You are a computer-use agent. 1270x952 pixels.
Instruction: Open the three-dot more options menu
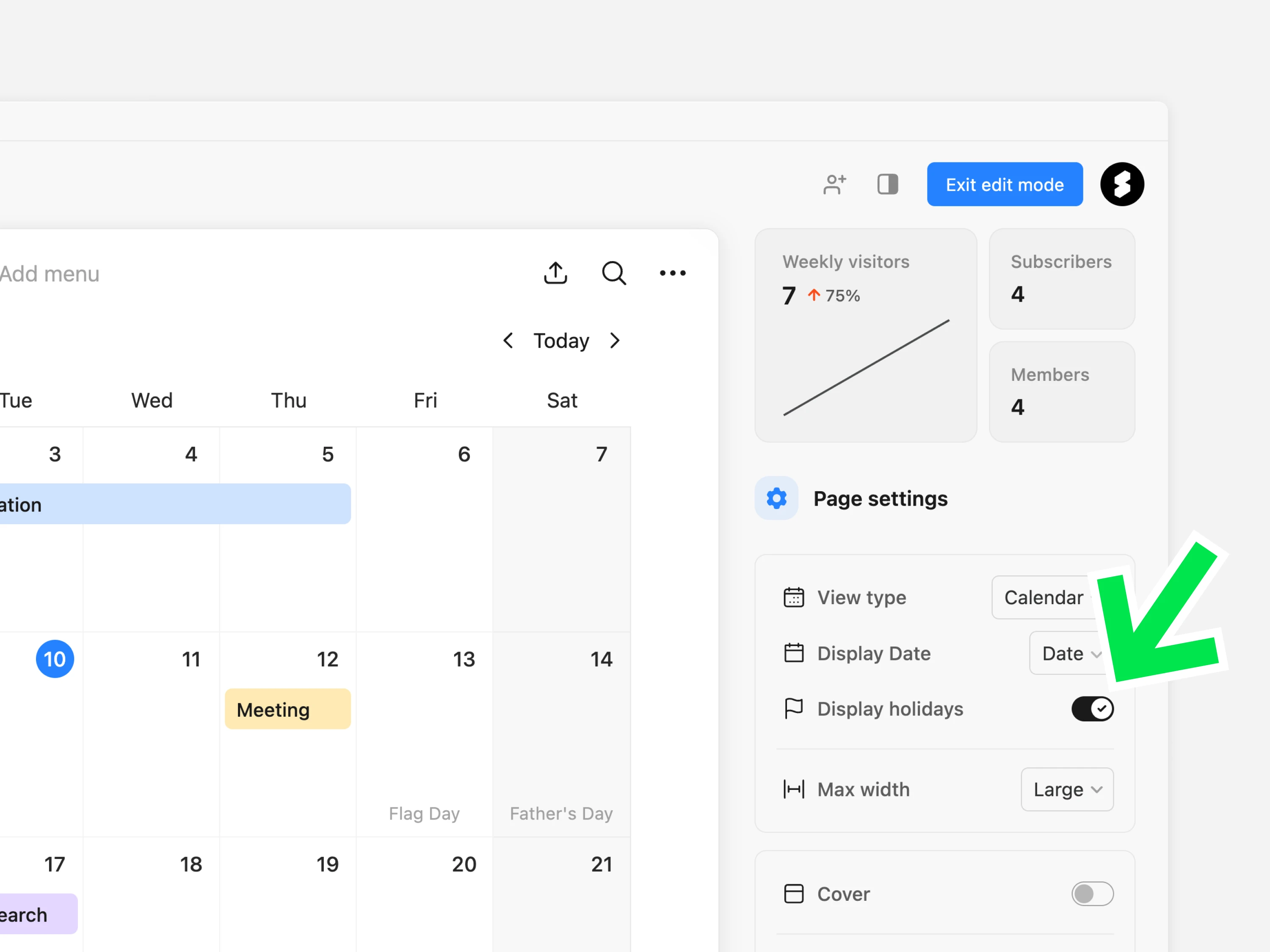(672, 273)
